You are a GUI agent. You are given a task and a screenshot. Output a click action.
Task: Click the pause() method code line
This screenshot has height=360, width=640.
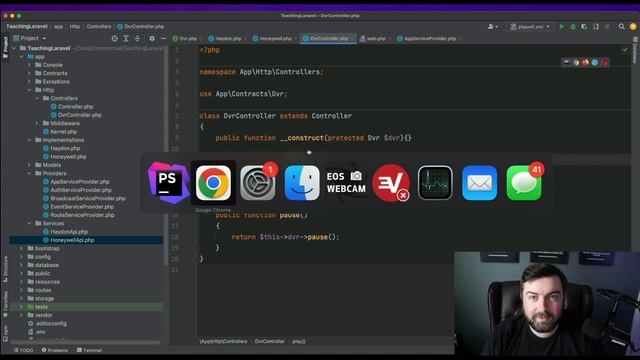pyautogui.click(x=261, y=215)
